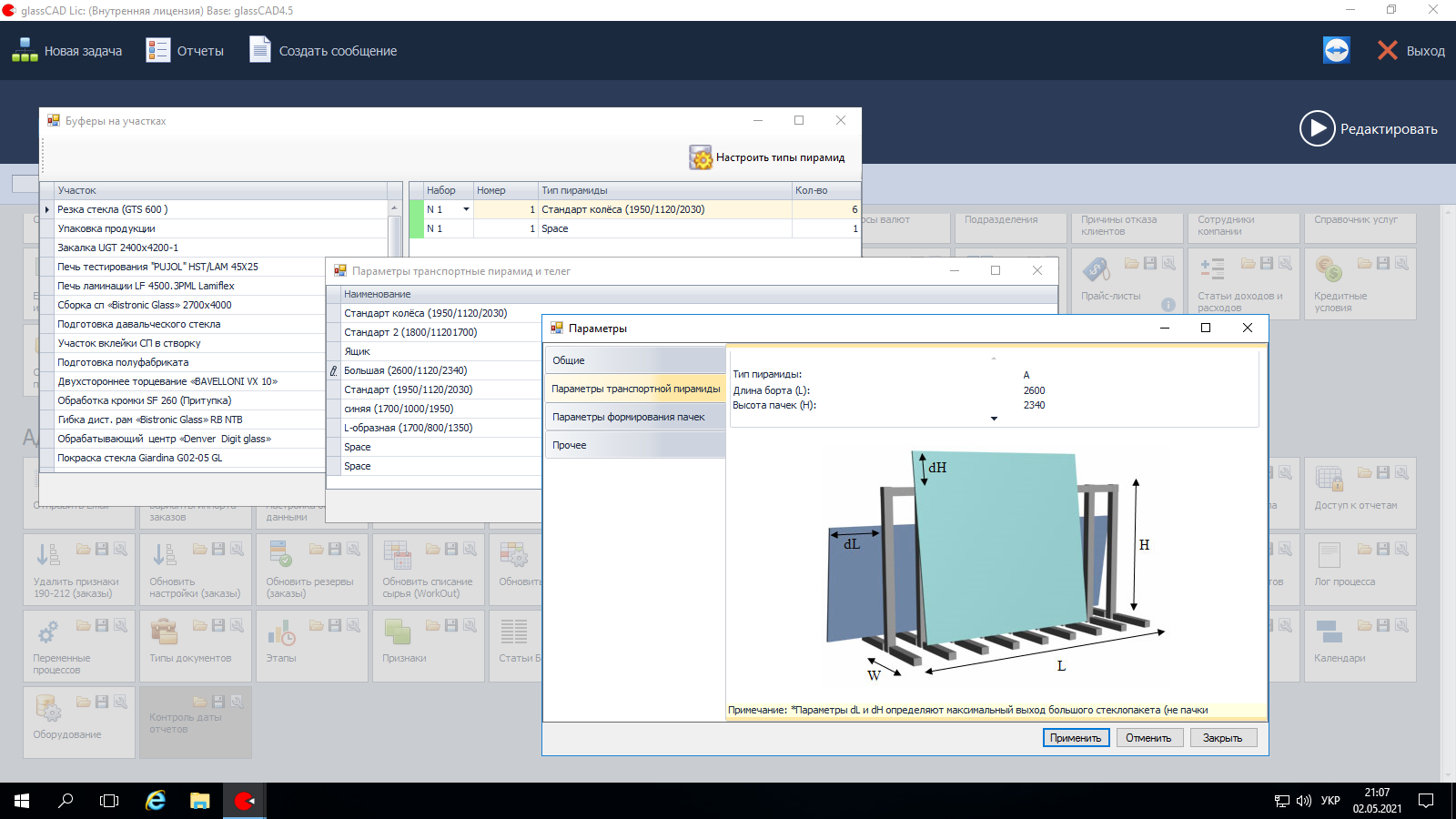
Task: Open Параметры формирования пачек tab
Action: 634,417
